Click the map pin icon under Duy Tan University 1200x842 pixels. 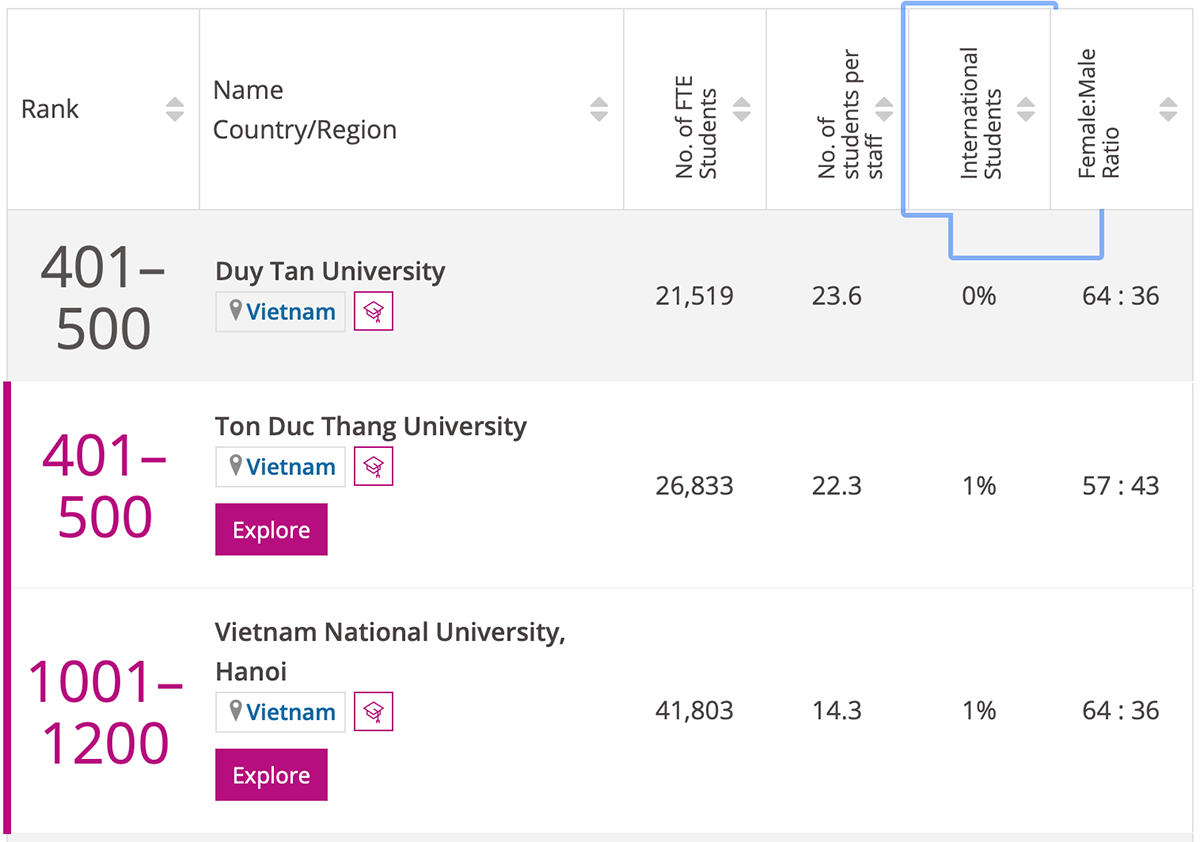pos(236,311)
